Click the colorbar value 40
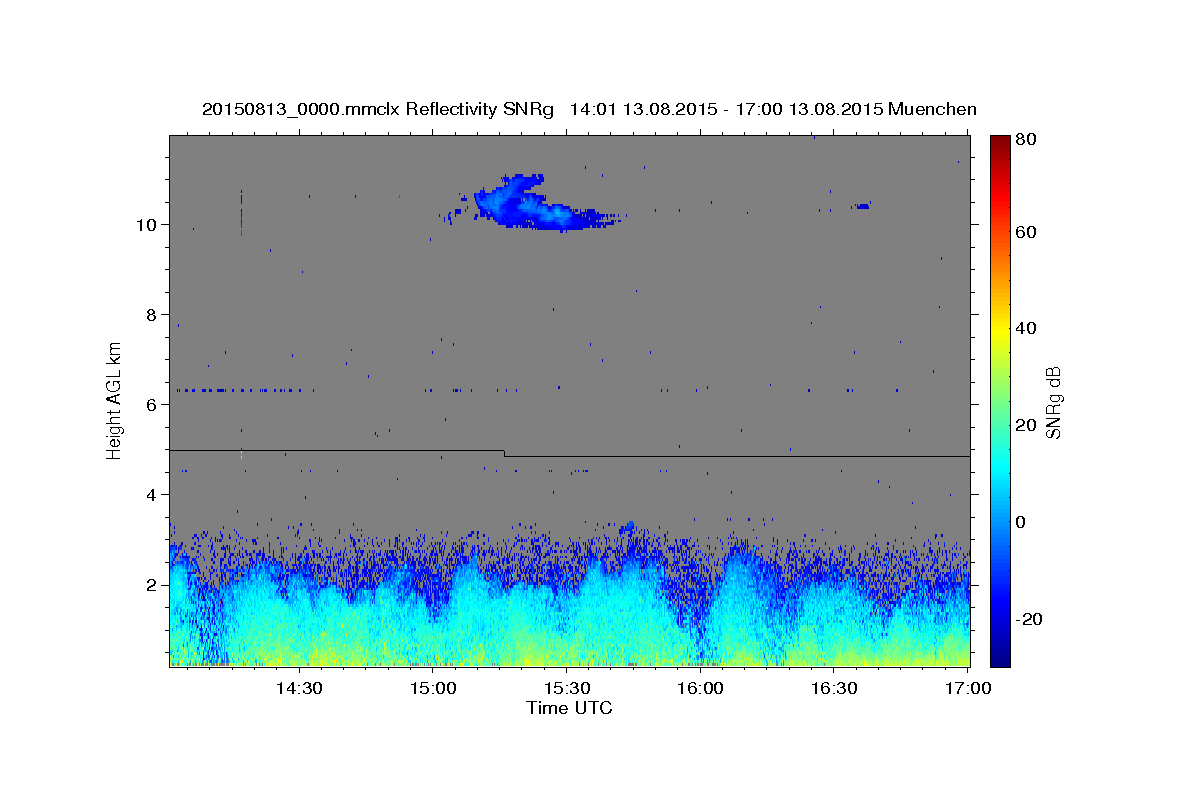 coord(1025,328)
